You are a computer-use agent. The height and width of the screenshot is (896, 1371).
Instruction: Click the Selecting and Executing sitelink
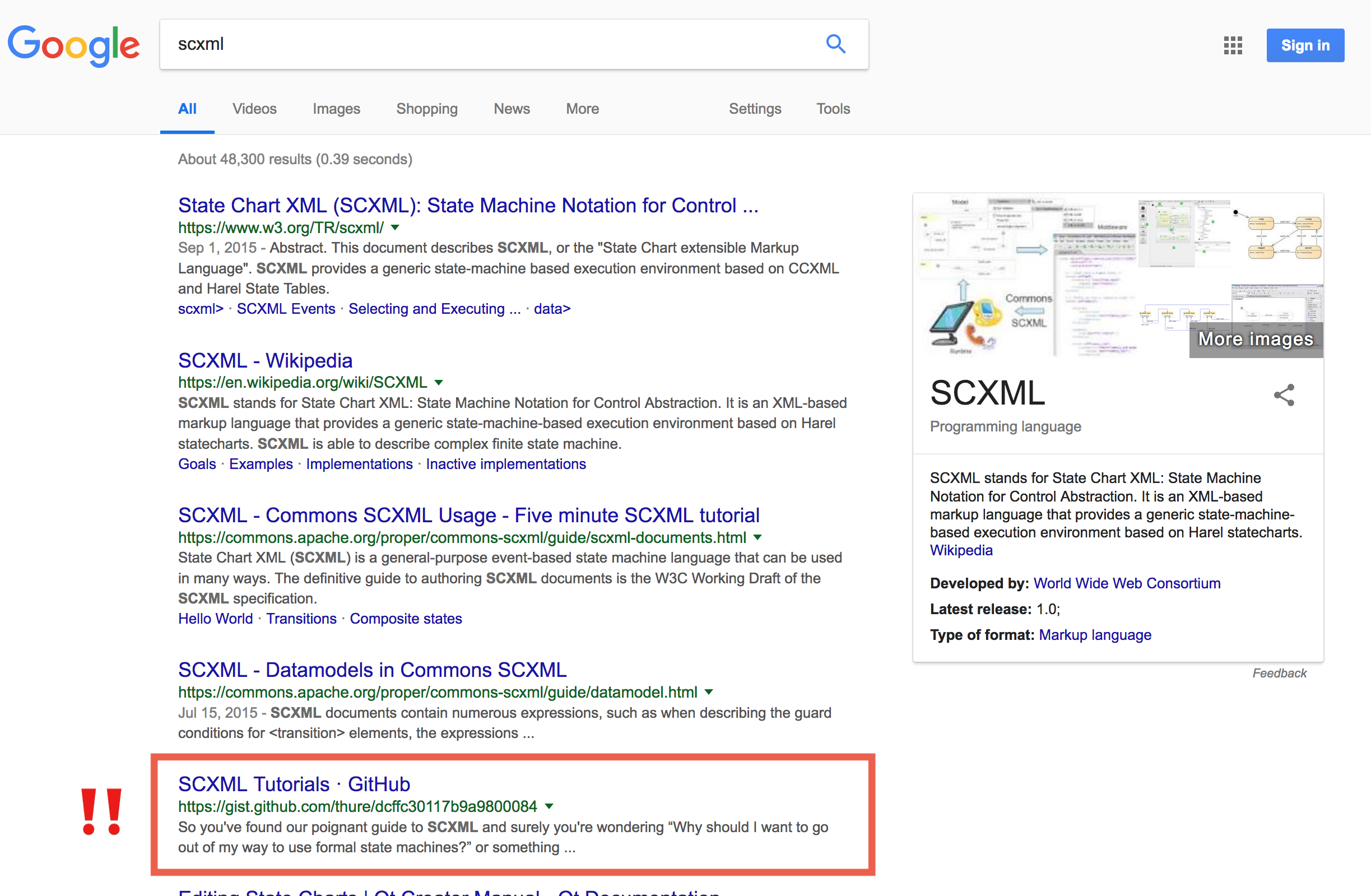tap(434, 309)
